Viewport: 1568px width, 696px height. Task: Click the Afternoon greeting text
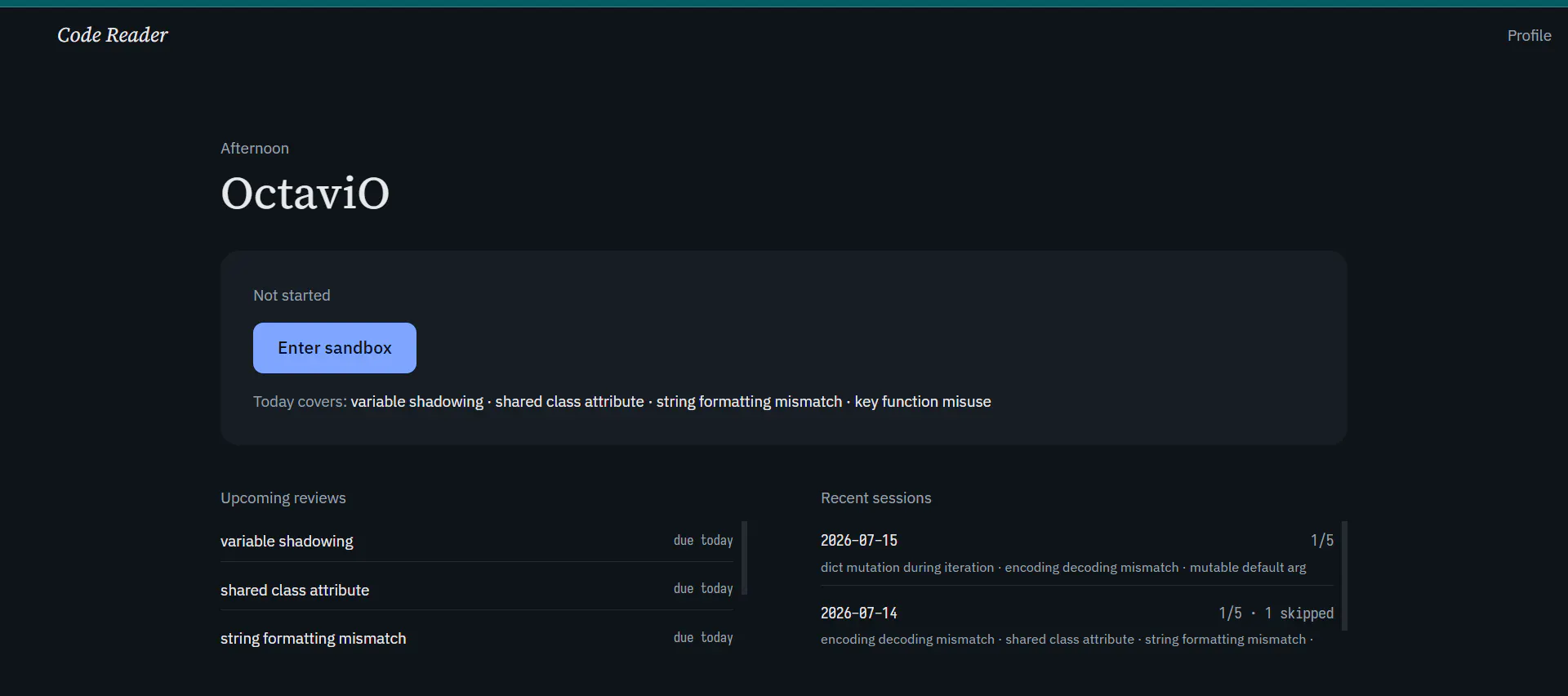click(x=255, y=148)
